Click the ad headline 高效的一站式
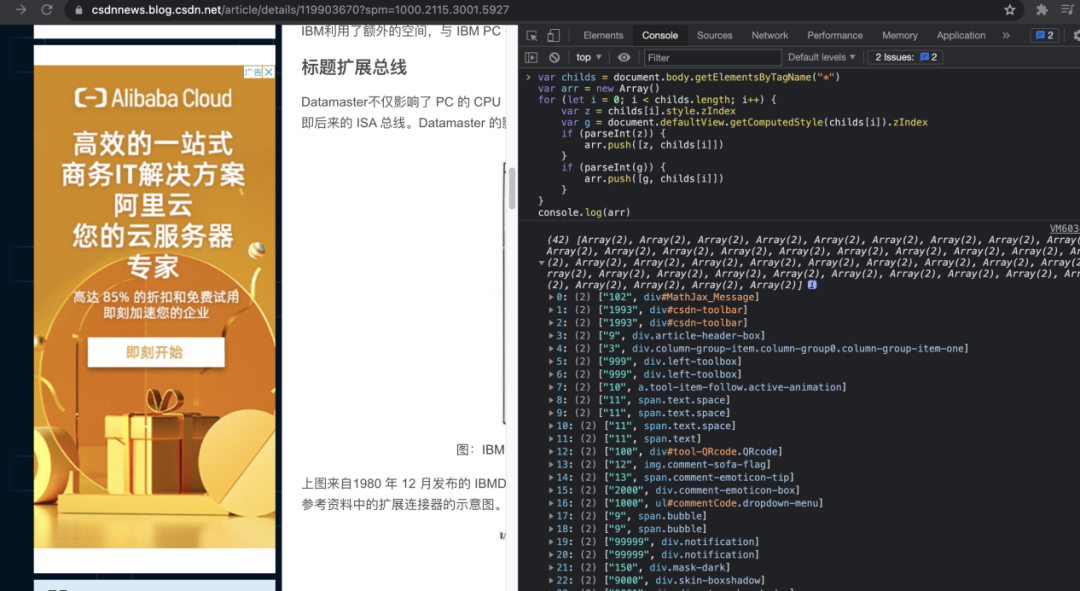The width and height of the screenshot is (1080, 591). [153, 144]
